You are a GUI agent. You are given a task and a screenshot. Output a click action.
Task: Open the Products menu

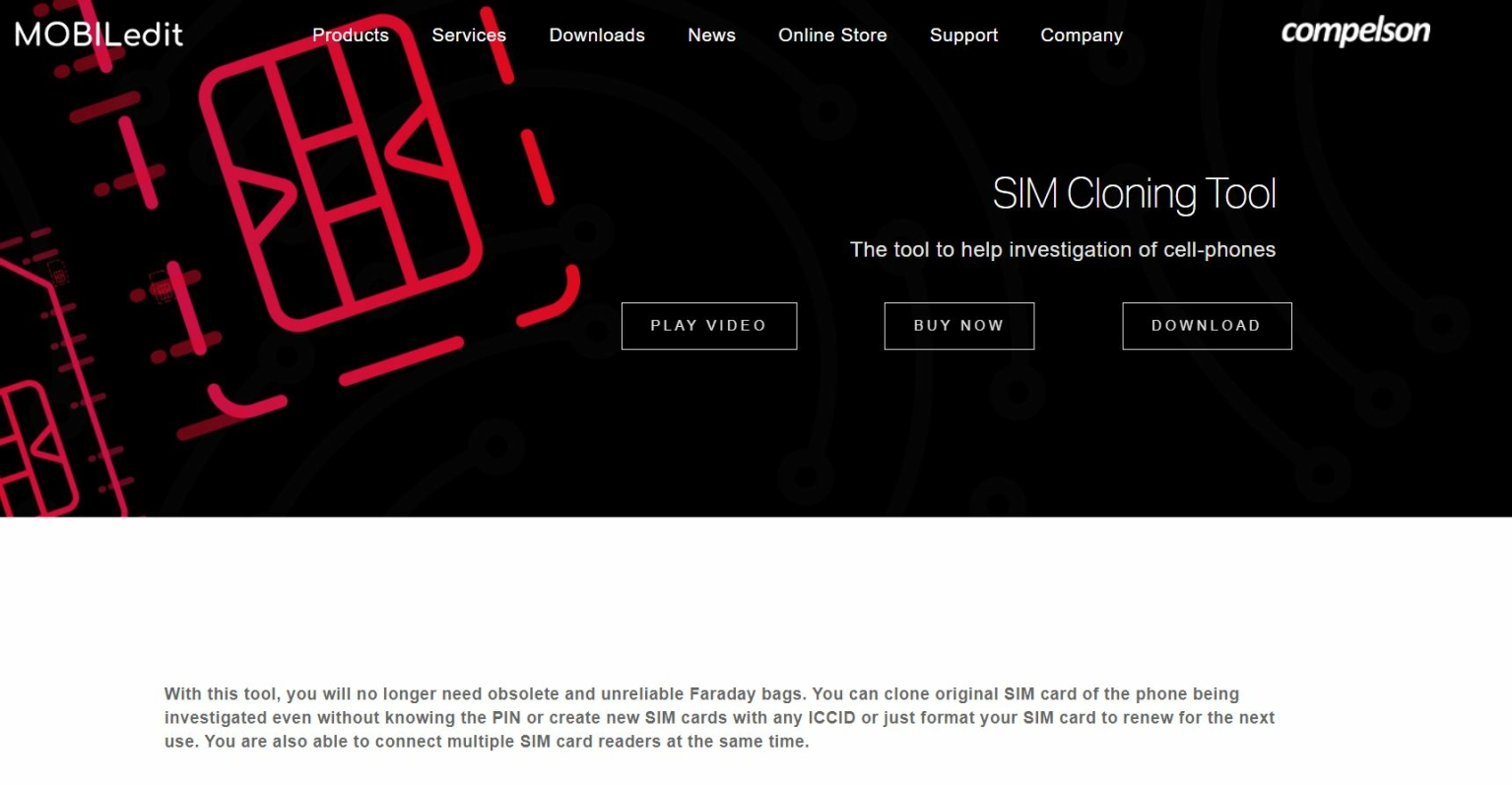click(351, 35)
